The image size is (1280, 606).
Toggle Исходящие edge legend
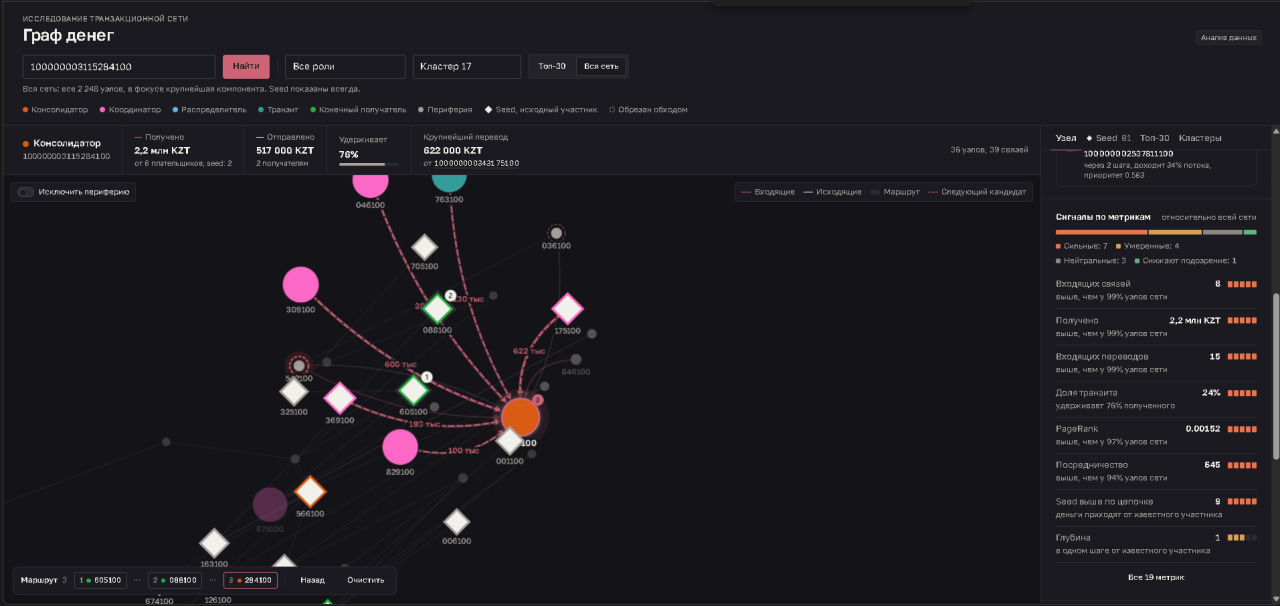click(x=833, y=192)
